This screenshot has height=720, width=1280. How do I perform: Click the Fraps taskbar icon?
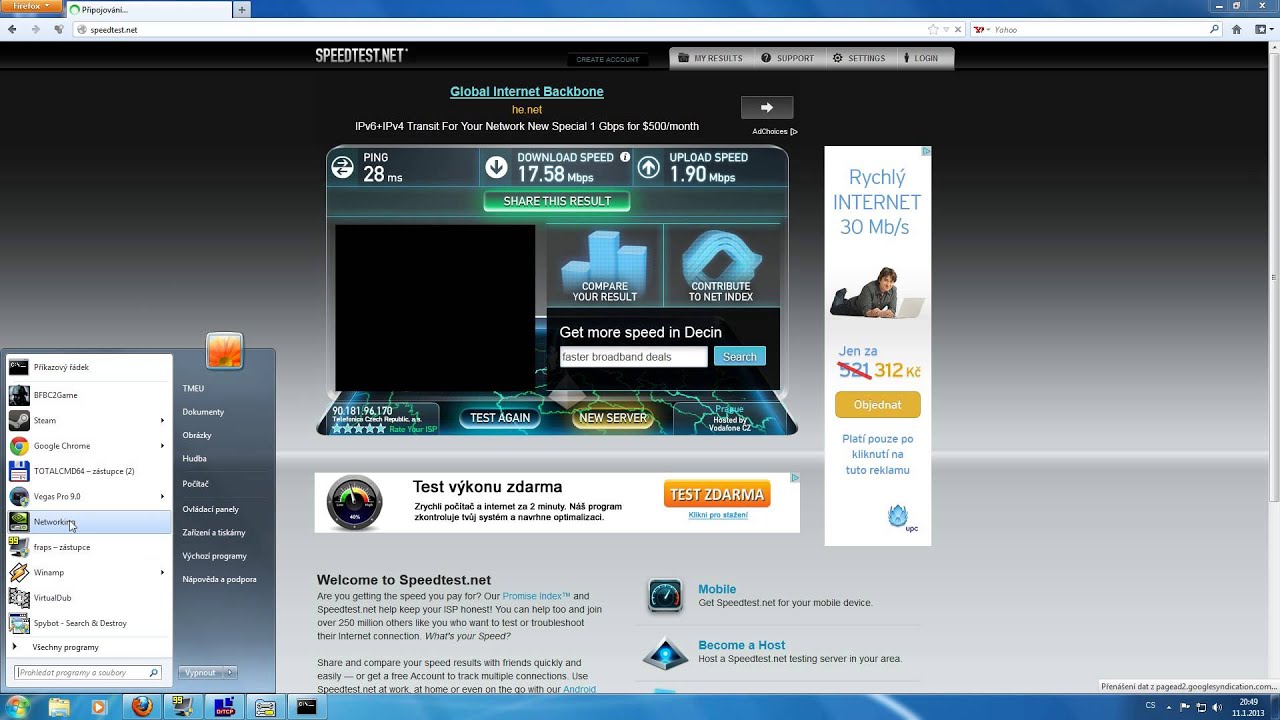pyautogui.click(x=183, y=707)
